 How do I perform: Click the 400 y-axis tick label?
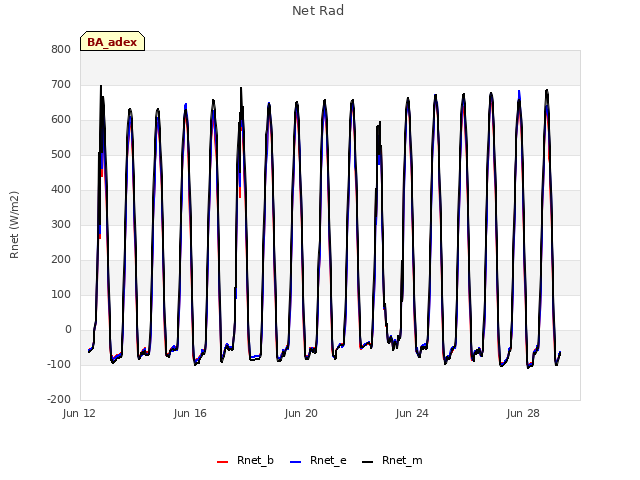point(61,190)
